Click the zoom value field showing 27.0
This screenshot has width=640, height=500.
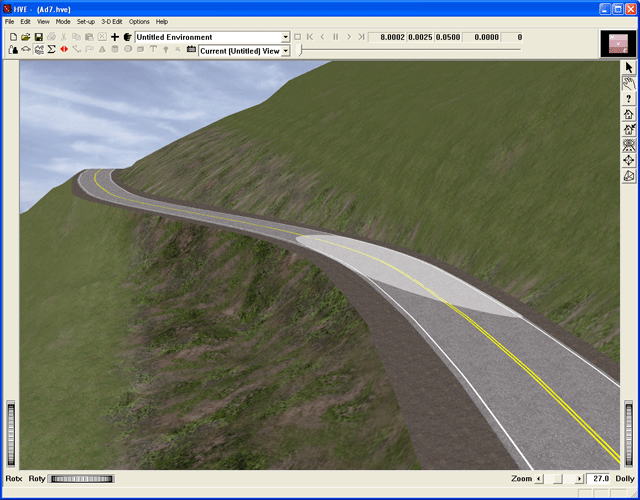point(598,479)
